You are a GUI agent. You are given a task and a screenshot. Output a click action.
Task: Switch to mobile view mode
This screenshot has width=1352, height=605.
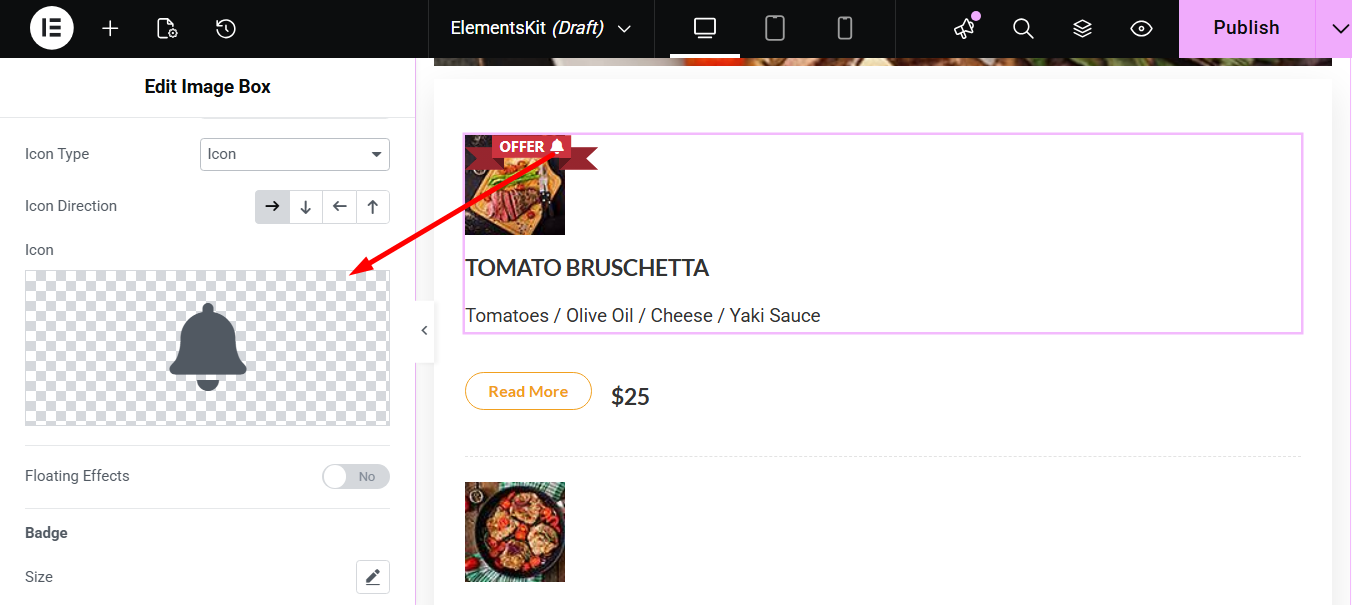point(845,28)
